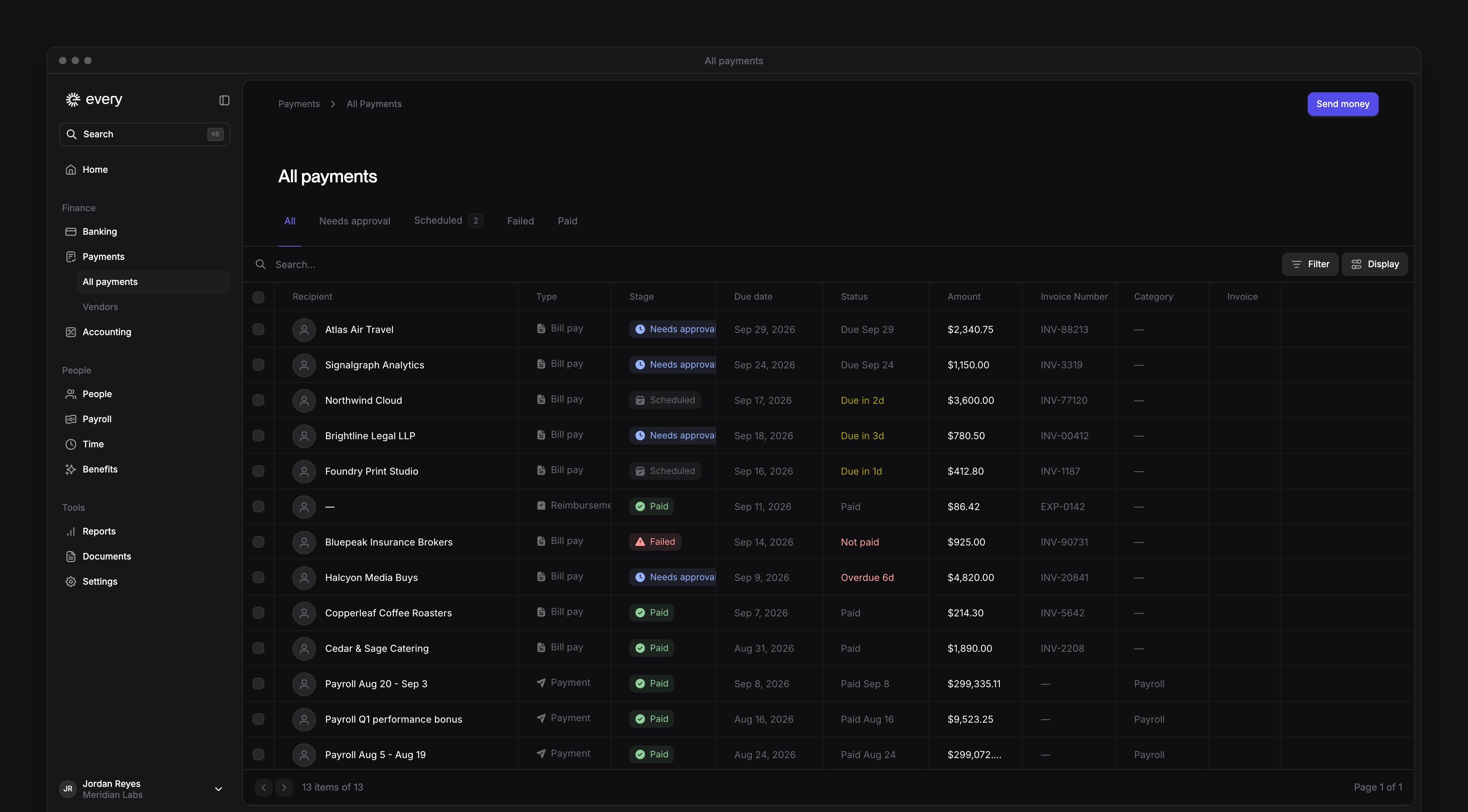The width and height of the screenshot is (1468, 812).
Task: Switch to the Paid tab
Action: (567, 221)
